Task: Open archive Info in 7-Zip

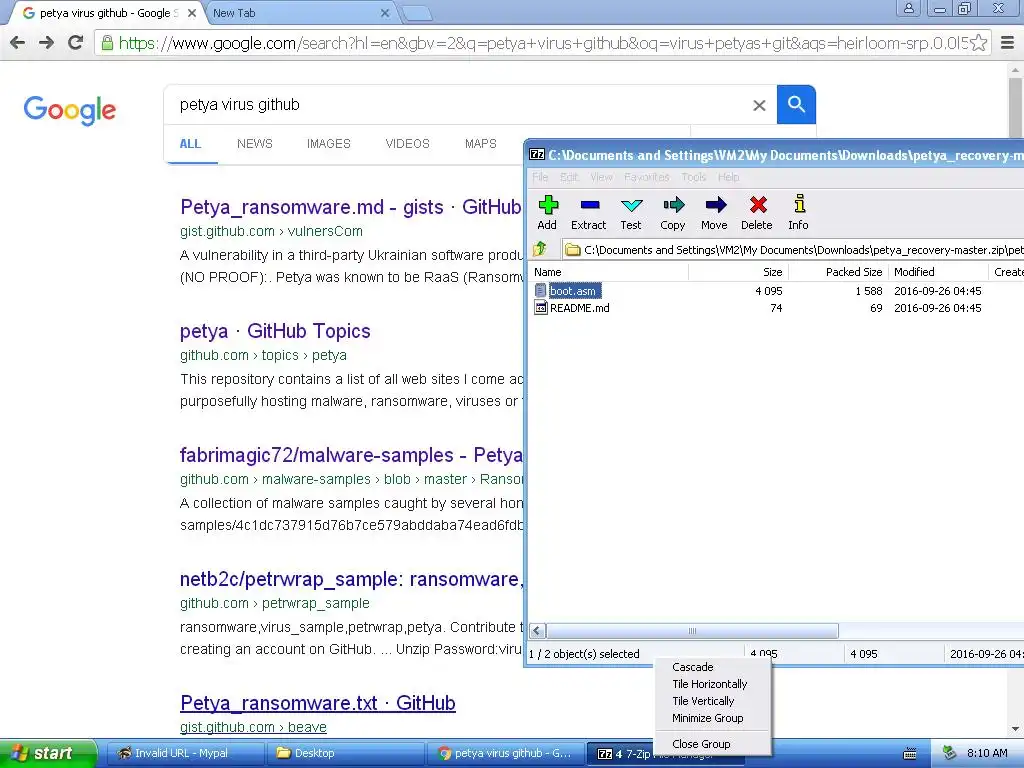Action: click(x=798, y=213)
